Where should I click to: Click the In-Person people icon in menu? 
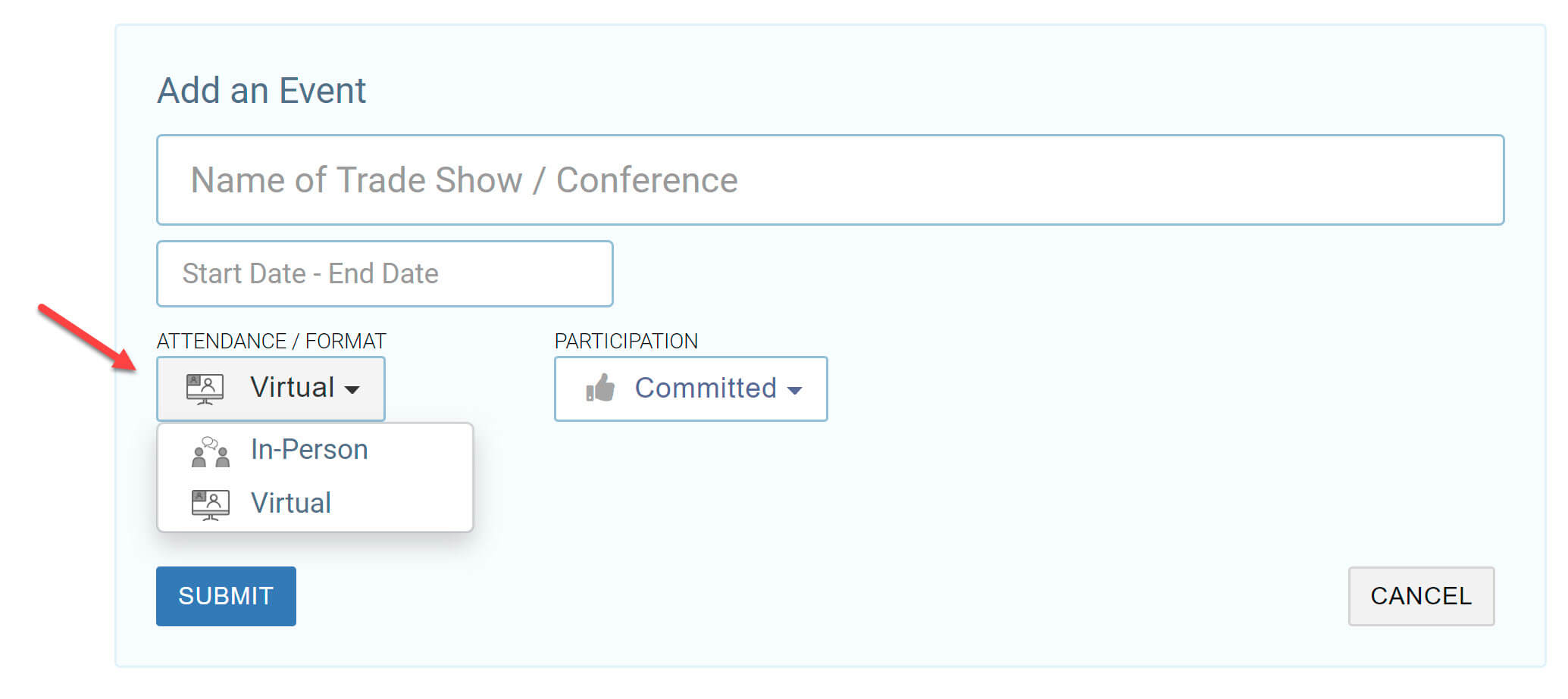pyautogui.click(x=211, y=451)
